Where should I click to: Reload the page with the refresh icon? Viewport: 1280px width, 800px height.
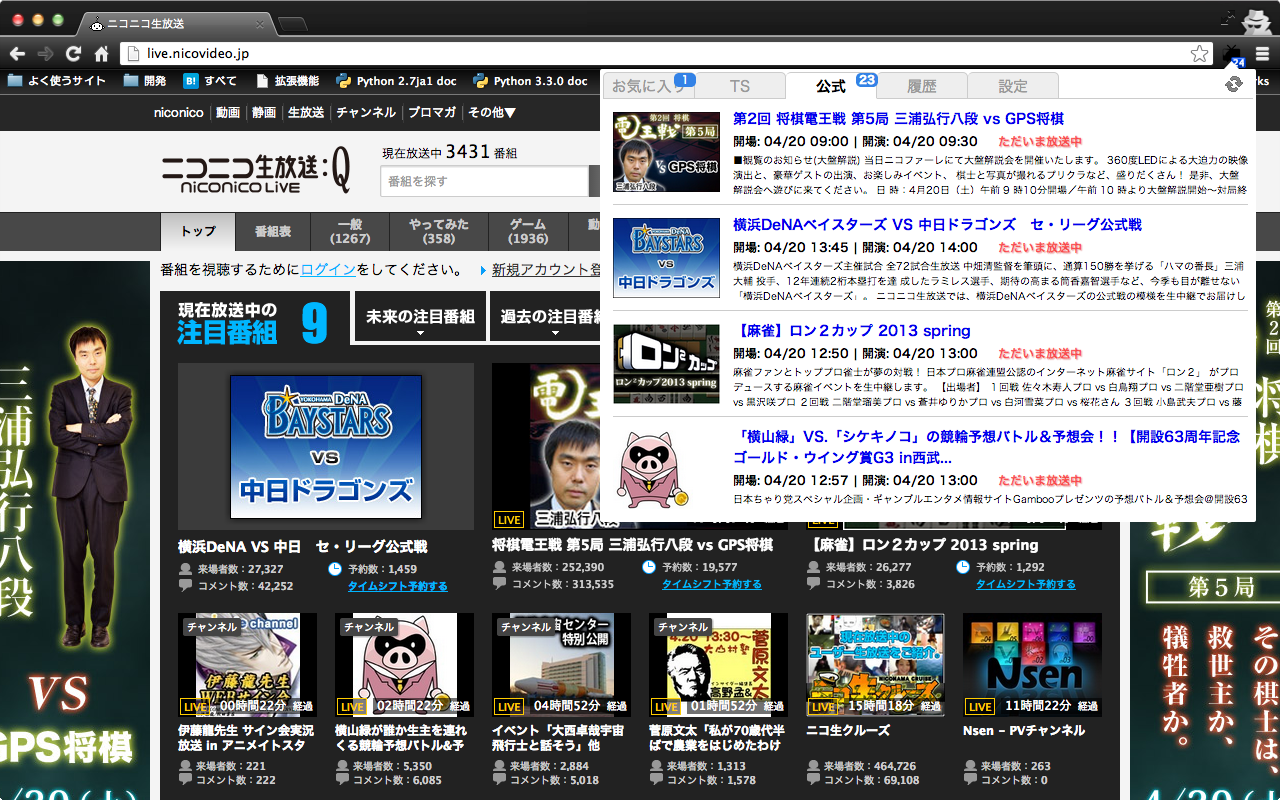pyautogui.click(x=73, y=54)
